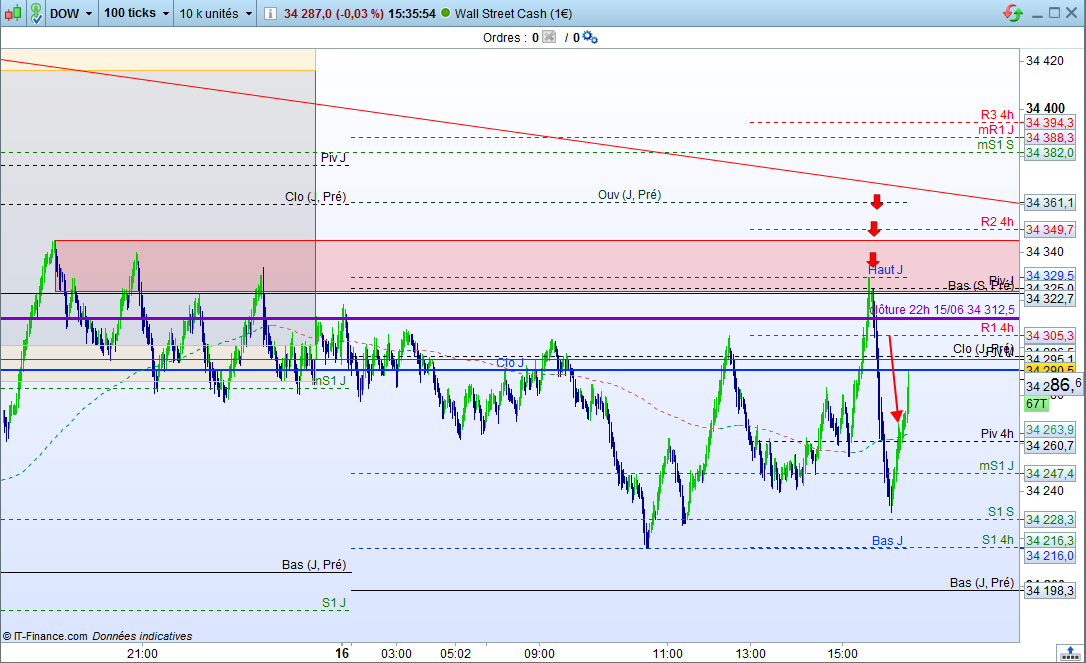
Task: Select the R1 4h price tag 34 305,3
Action: 1049,336
